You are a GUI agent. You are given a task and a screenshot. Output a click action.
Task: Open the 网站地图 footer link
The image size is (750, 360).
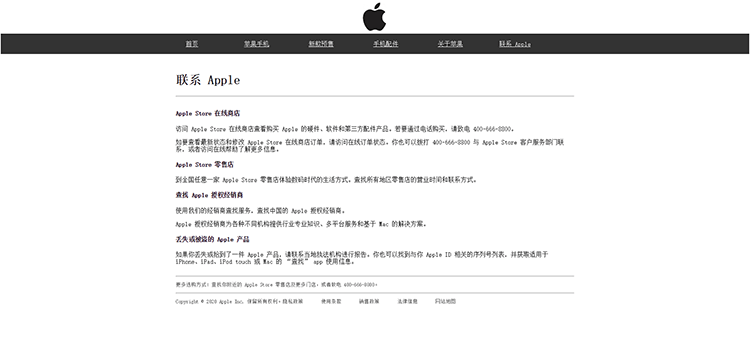(x=445, y=302)
